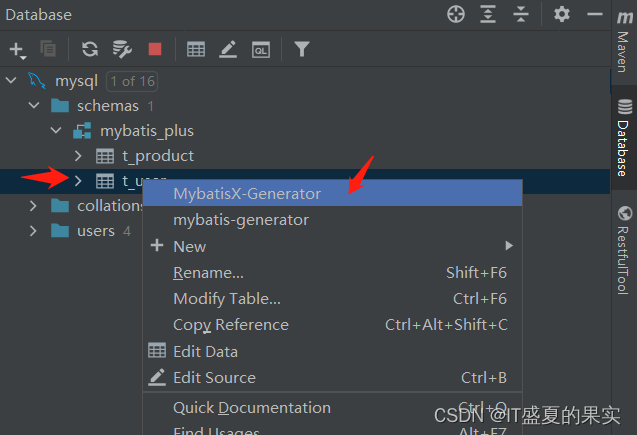Select the schemas folder label

click(x=108, y=106)
